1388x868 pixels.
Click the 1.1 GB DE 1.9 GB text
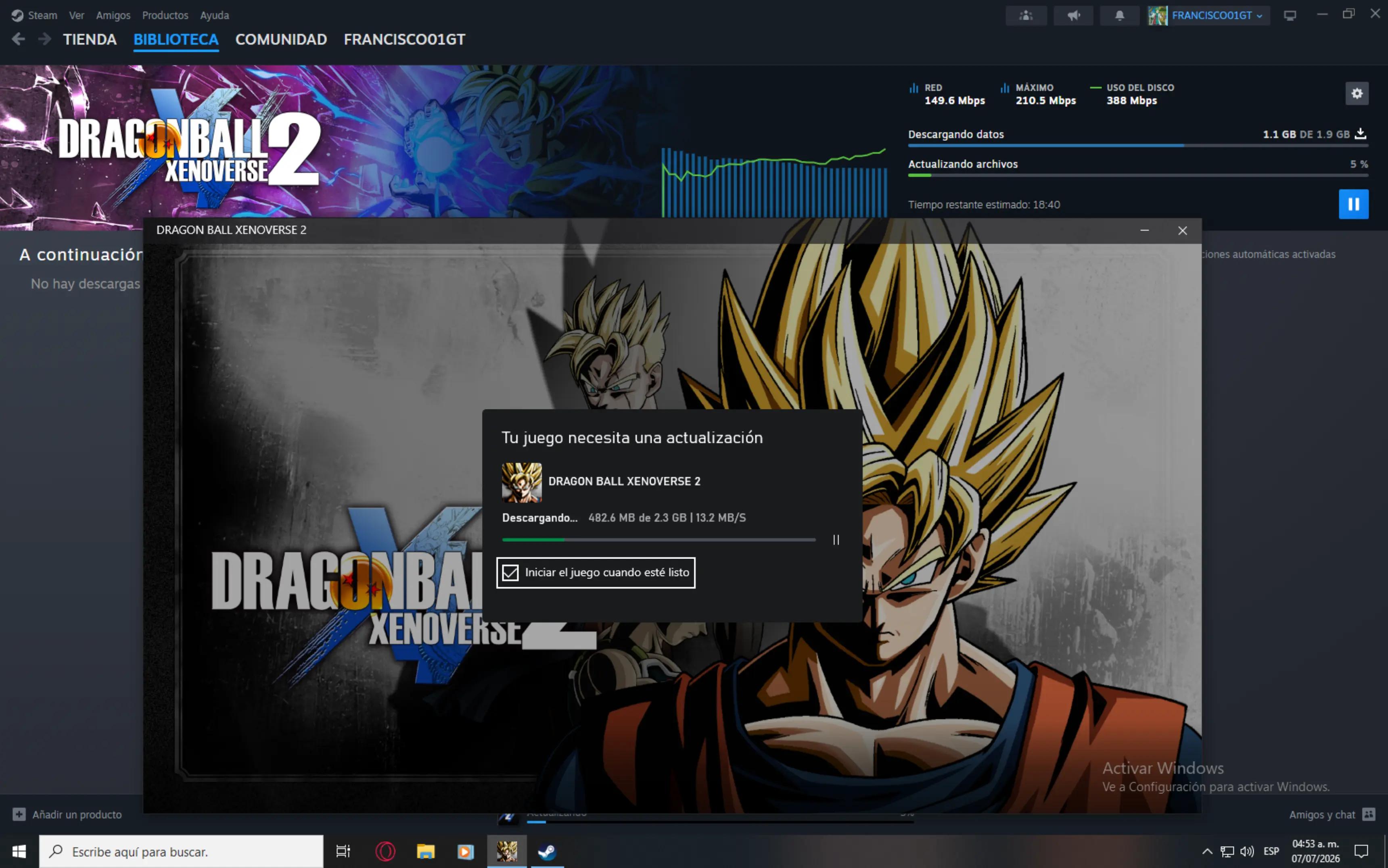click(x=1306, y=134)
